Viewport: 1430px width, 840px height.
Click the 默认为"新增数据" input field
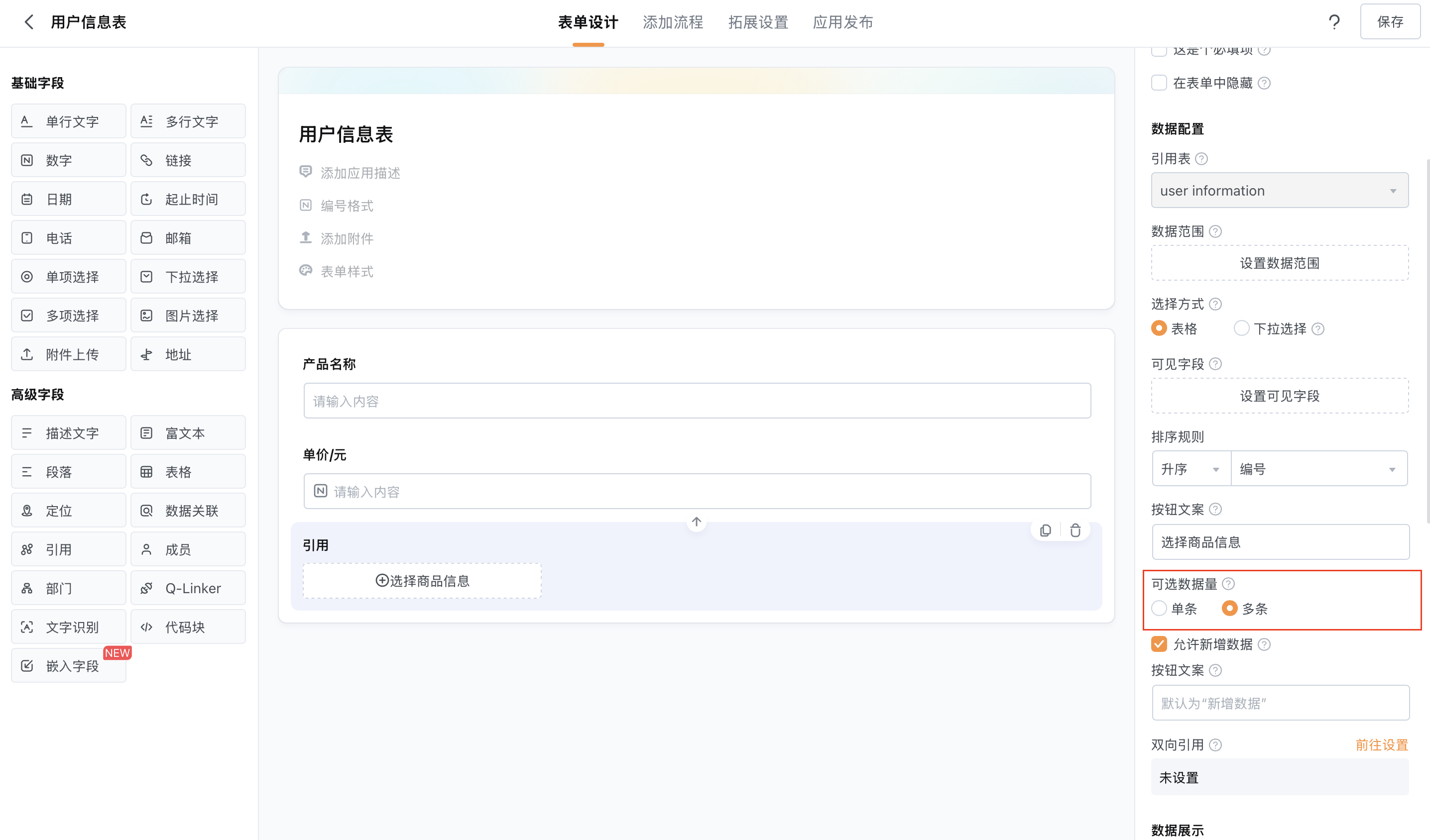(1280, 703)
